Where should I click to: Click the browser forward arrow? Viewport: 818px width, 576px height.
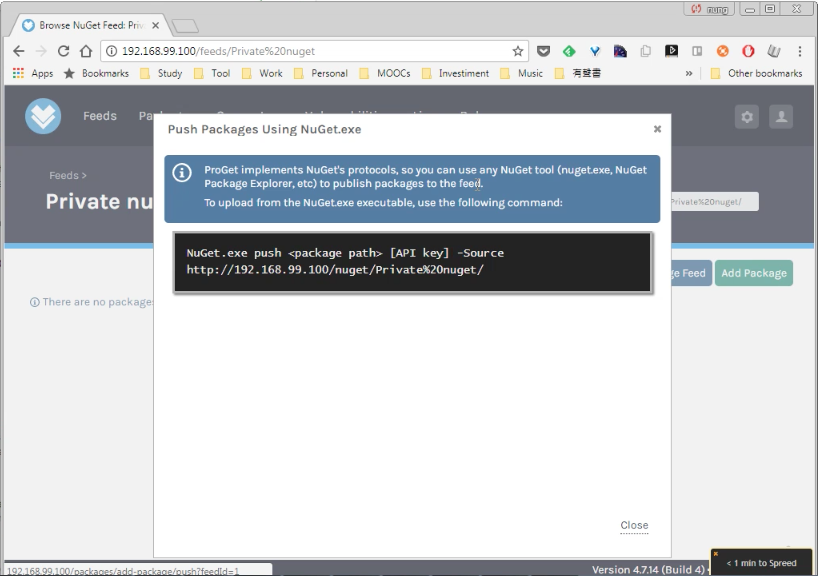41,51
